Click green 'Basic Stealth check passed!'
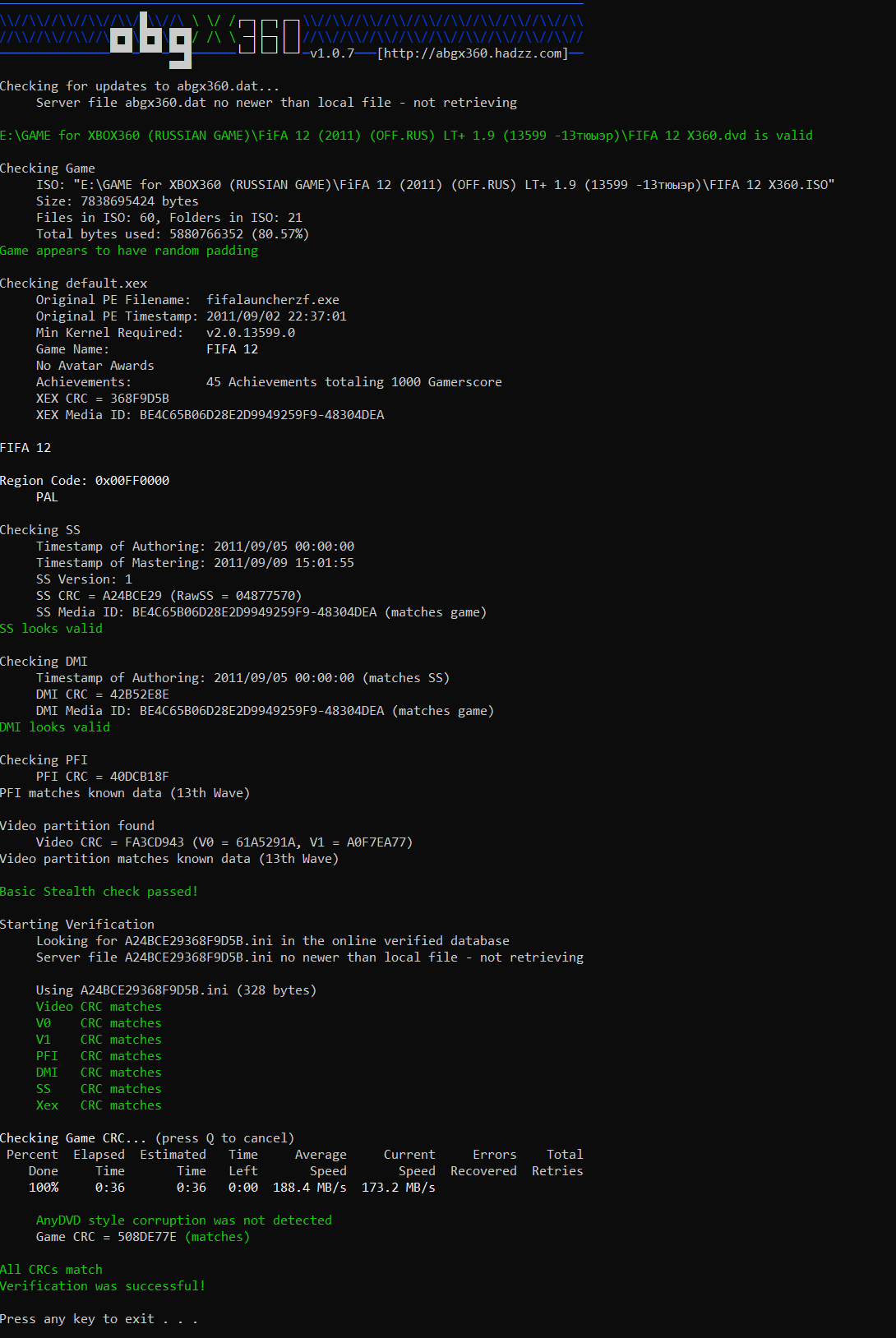This screenshot has height=1338, width=896. (x=99, y=892)
